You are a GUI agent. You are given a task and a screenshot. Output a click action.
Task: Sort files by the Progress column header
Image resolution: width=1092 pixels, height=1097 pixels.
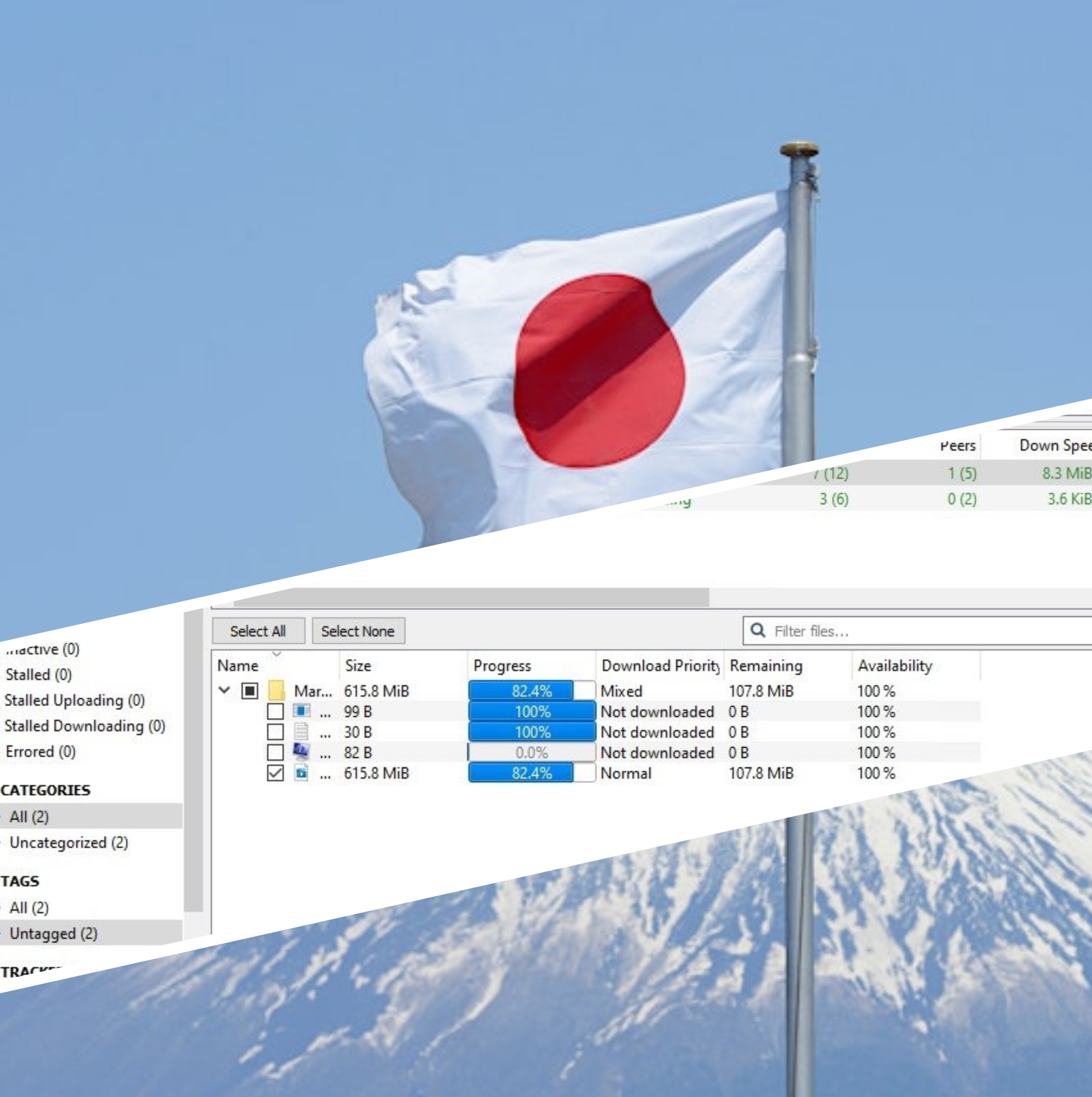click(x=502, y=665)
